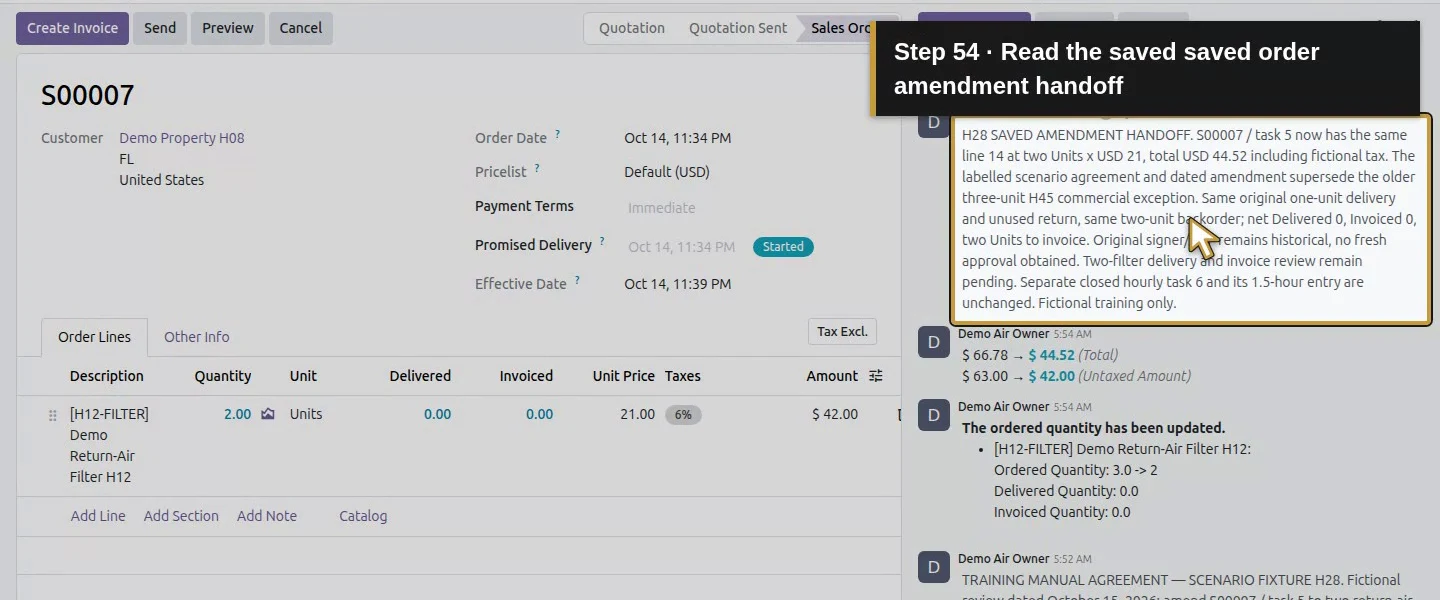Click the S00007 order number heading

click(x=88, y=96)
